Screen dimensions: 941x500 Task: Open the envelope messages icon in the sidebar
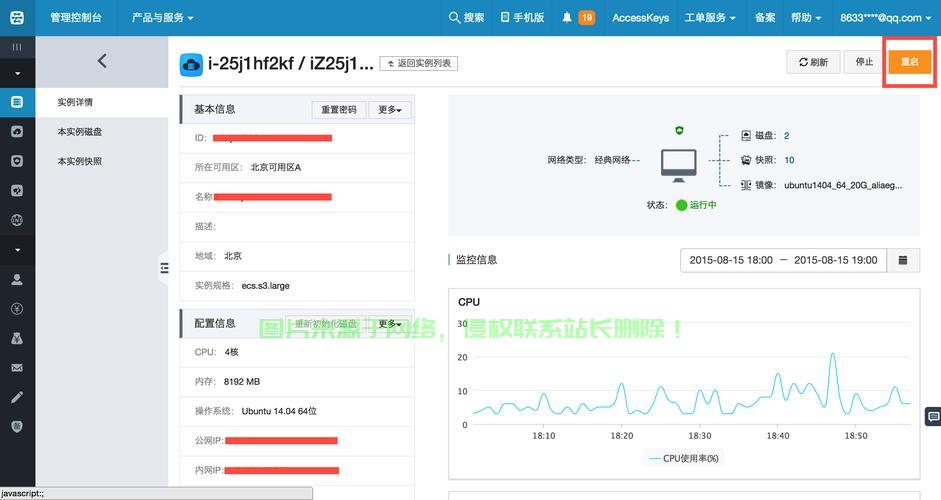17,367
